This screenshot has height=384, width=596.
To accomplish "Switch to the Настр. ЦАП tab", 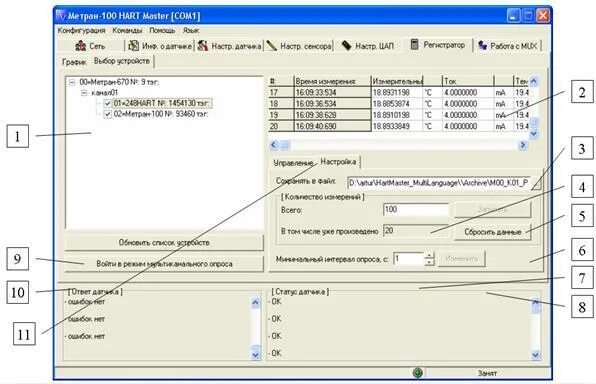I will tap(367, 46).
